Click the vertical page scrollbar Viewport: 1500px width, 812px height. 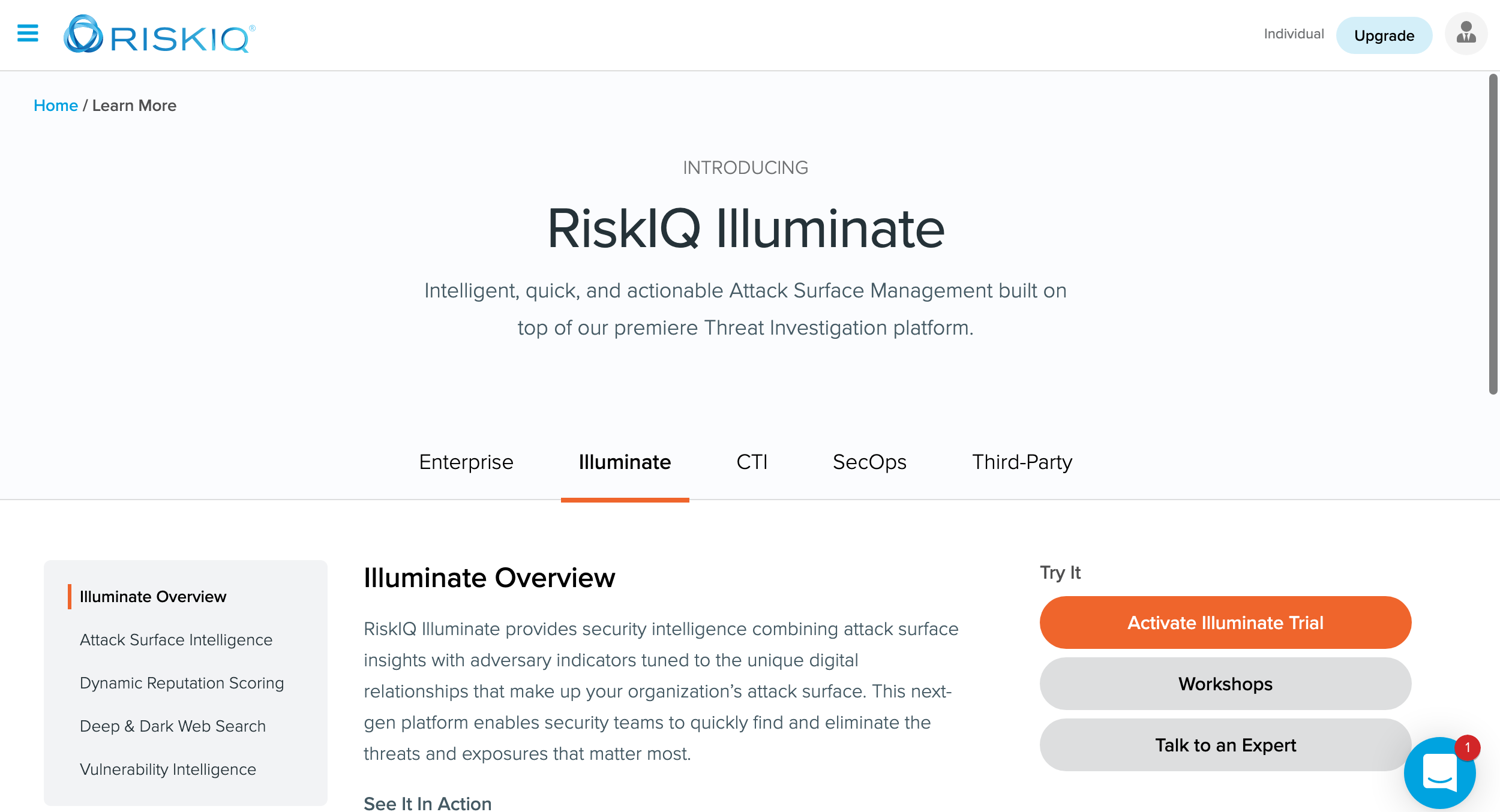(1493, 240)
